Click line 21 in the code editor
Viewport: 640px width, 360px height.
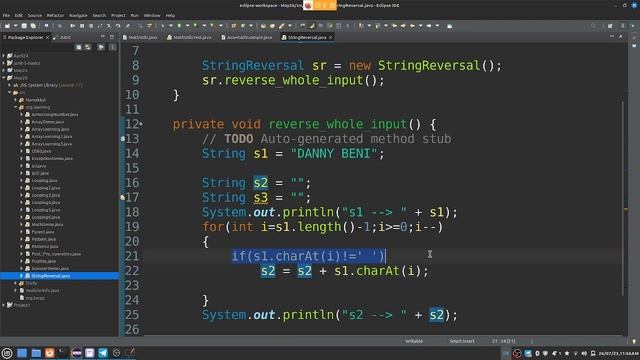383,256
